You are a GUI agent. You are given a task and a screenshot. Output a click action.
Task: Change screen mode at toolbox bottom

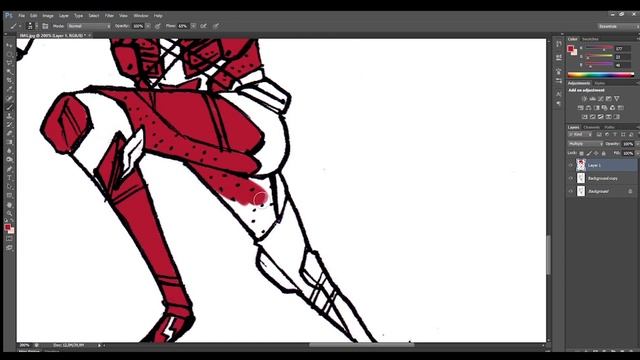(9, 248)
